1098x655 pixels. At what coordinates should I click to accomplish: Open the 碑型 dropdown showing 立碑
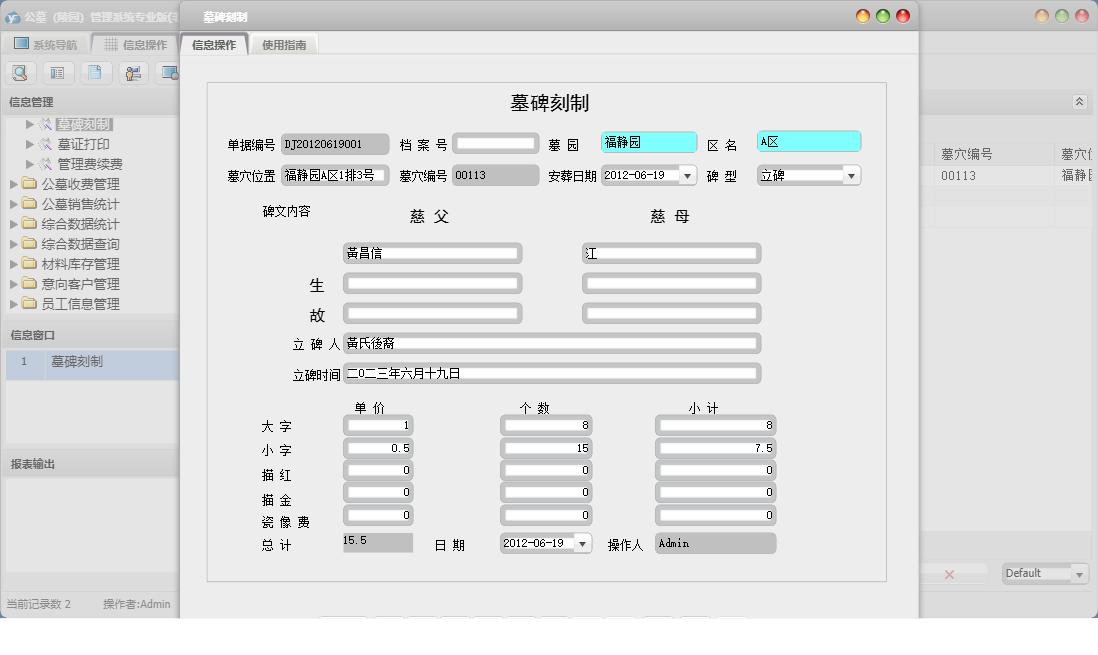pos(851,176)
